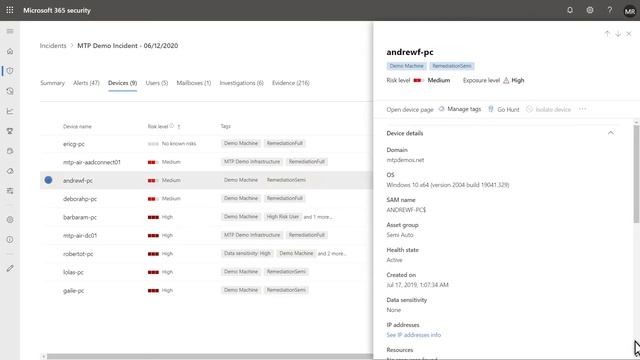Go to next item with down arrow
Viewport: 640px width, 360px height.
coord(618,34)
